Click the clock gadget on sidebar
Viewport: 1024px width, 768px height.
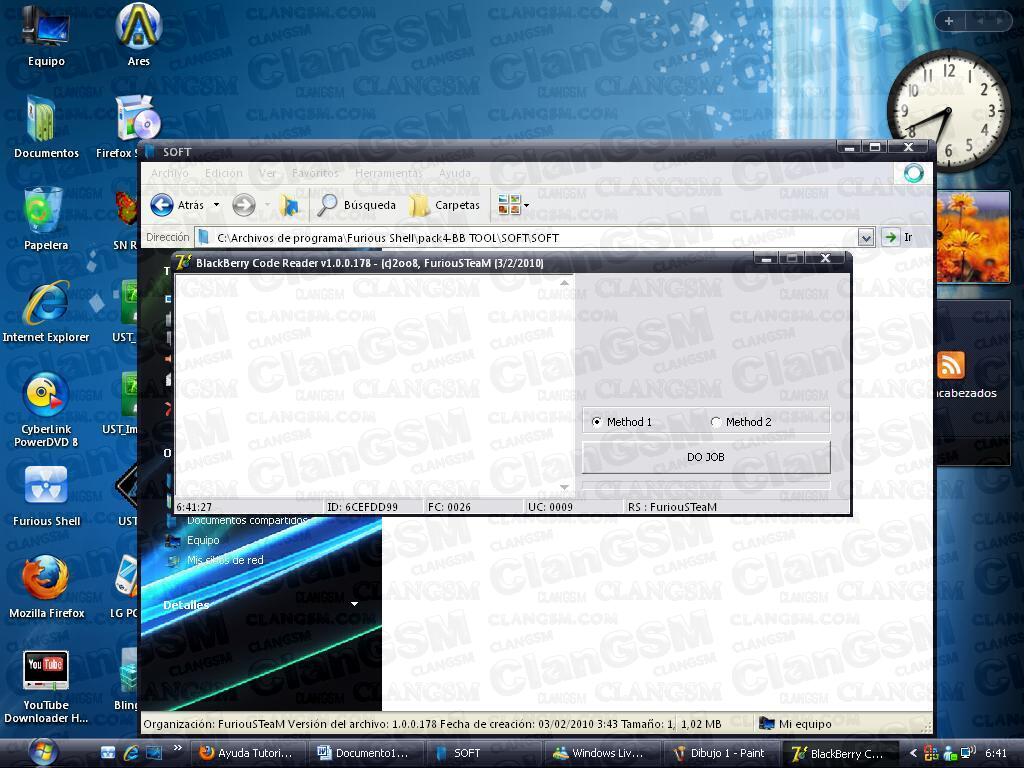(x=948, y=111)
